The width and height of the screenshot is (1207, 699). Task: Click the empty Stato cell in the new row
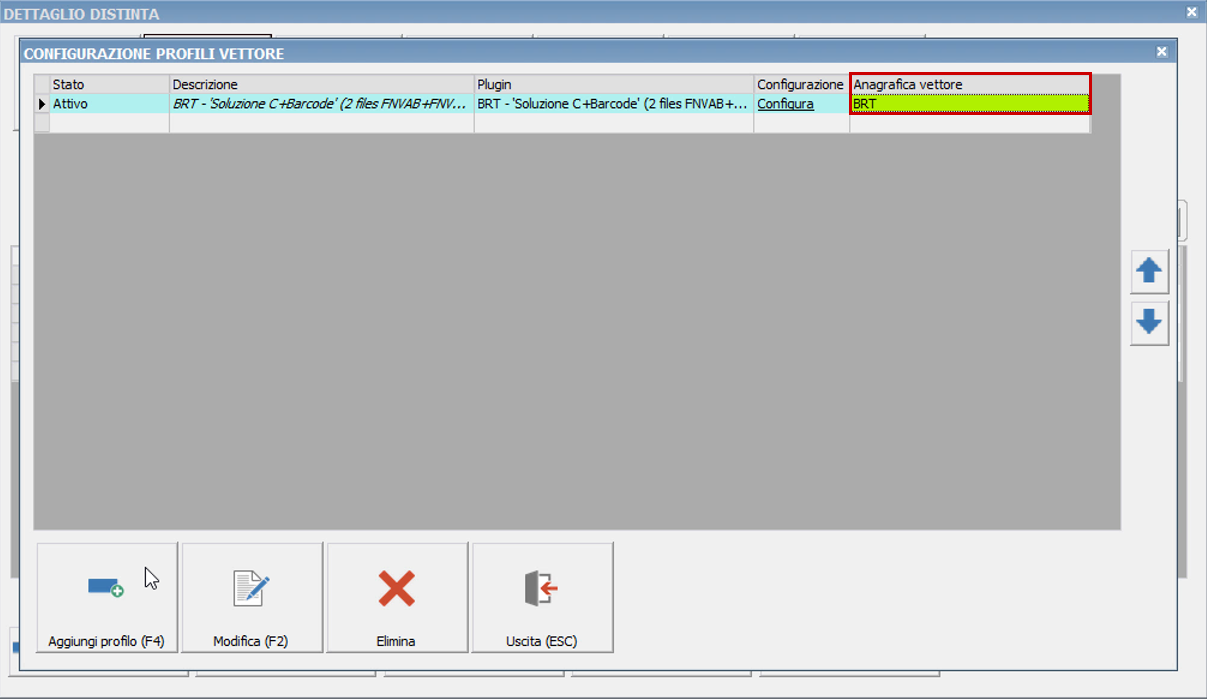coord(109,123)
